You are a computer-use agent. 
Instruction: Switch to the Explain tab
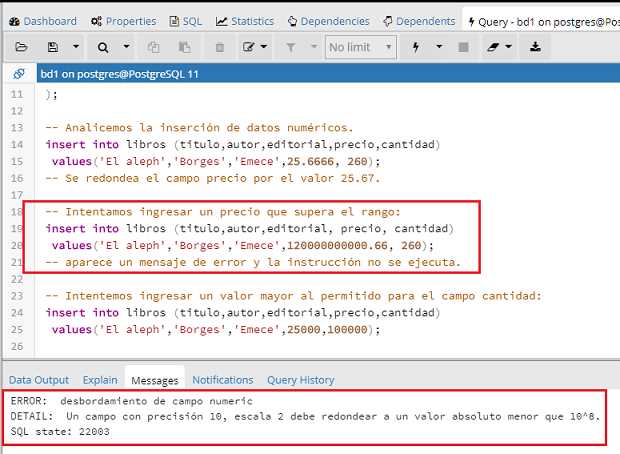click(100, 380)
